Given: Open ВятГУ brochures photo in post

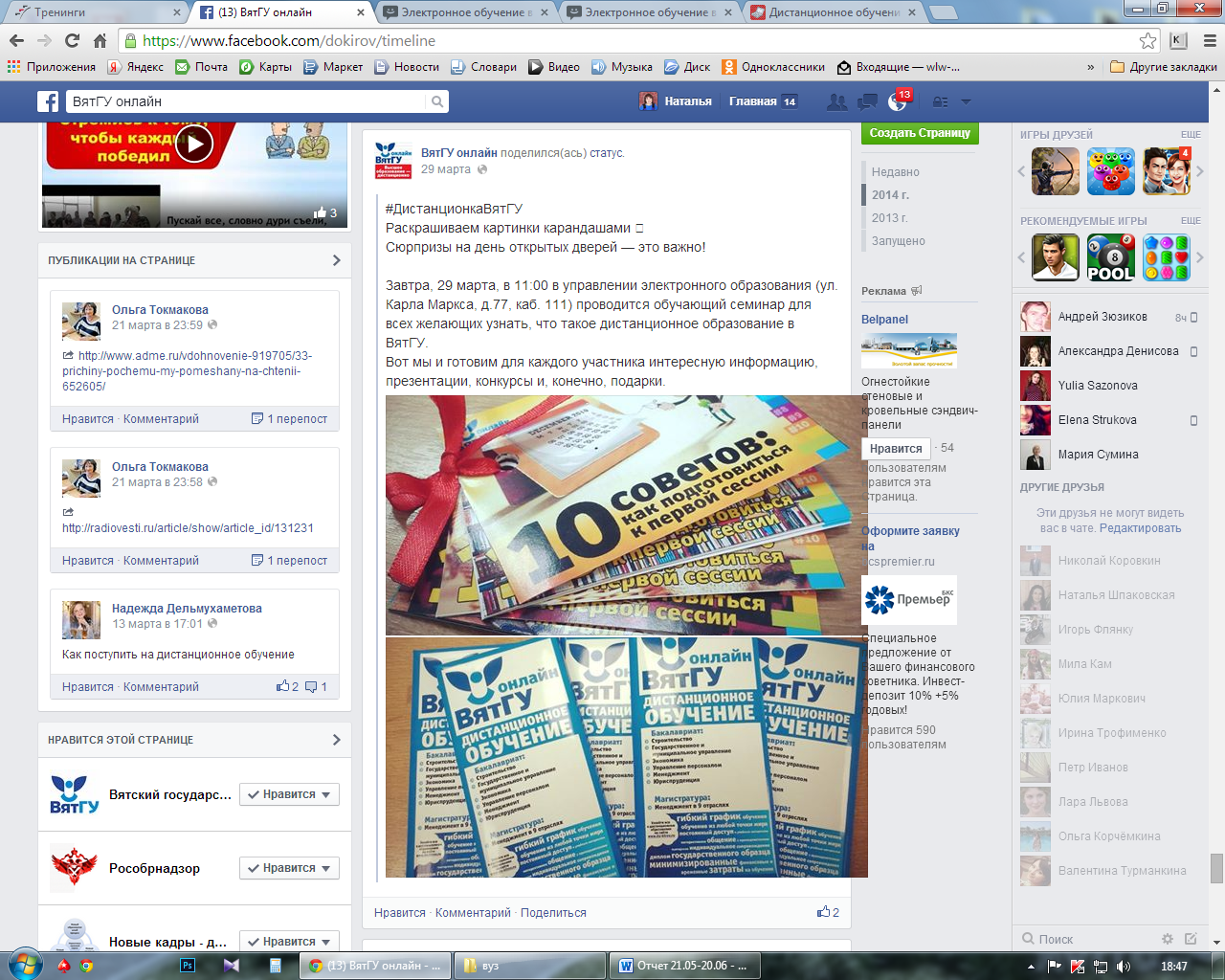Looking at the screenshot, I should 626,757.
